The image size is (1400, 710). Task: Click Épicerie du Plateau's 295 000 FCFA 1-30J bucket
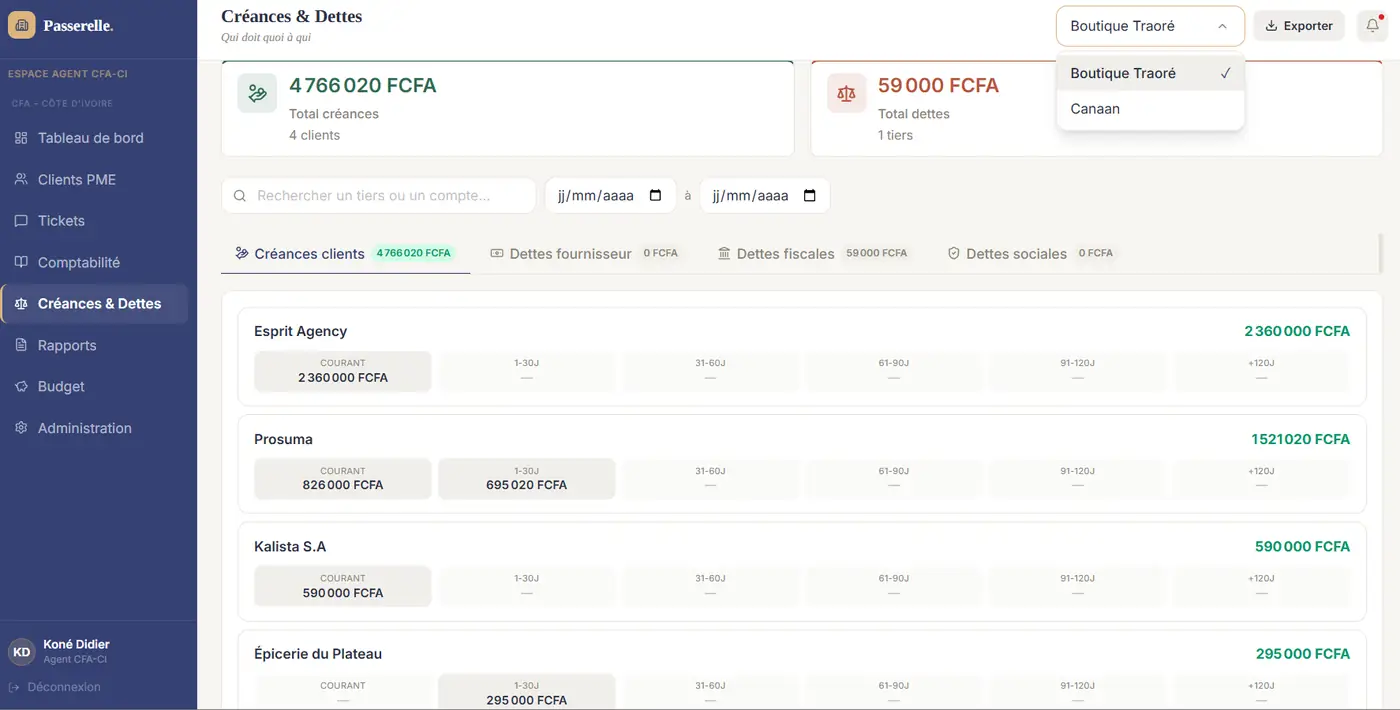click(x=526, y=692)
